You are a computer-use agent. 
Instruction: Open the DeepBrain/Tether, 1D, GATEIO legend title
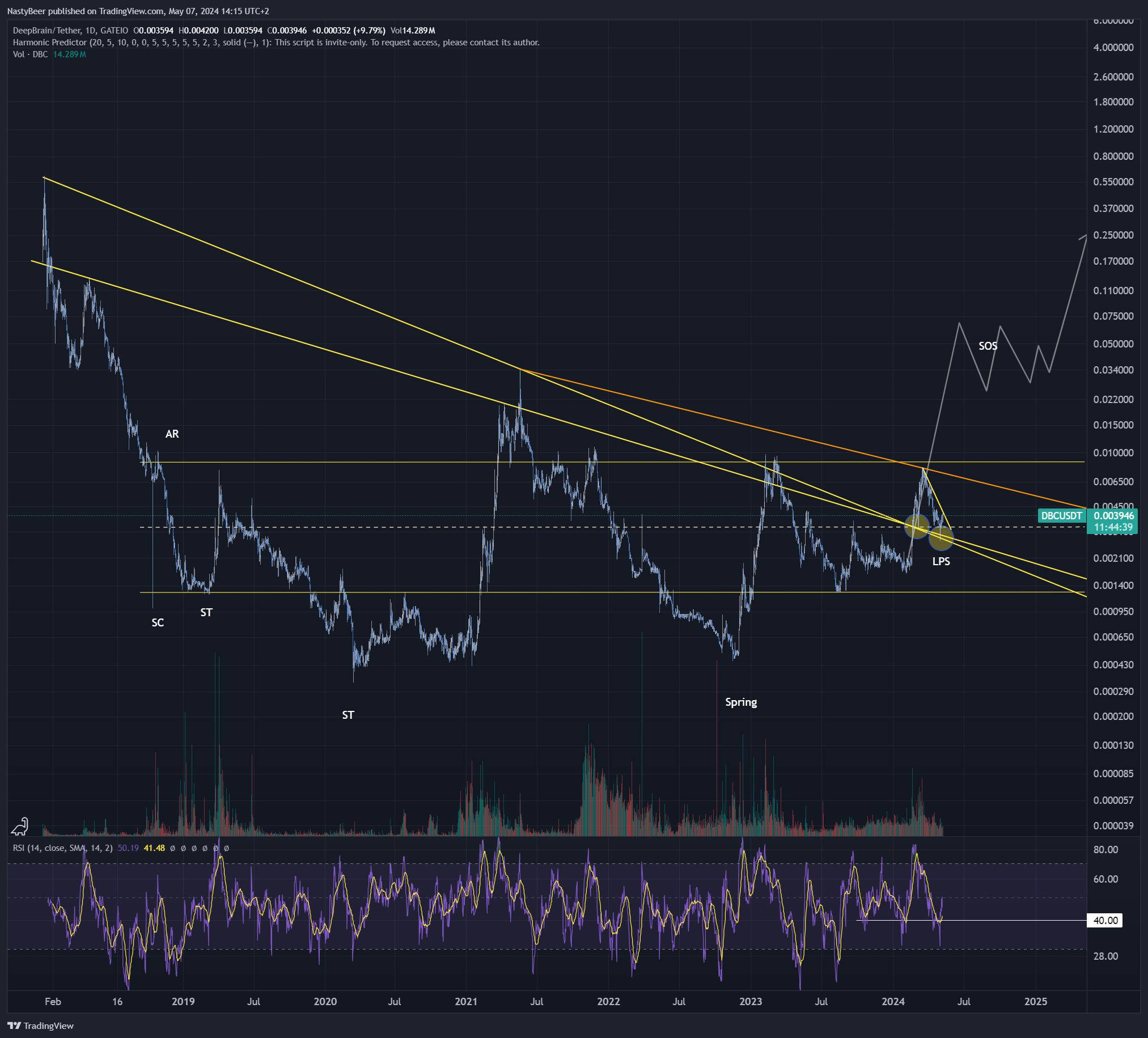pos(71,31)
